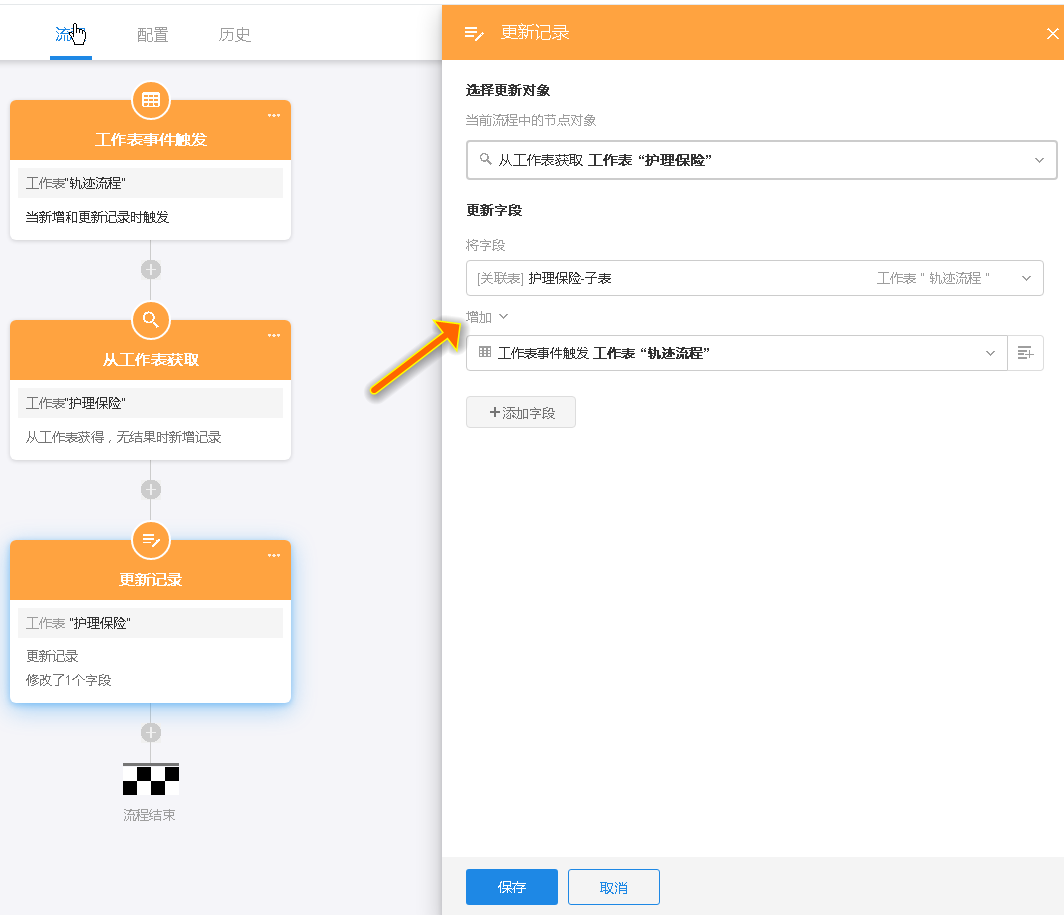Screen dimensions: 1064x915
Task: Close the 更新记录 panel
Action: click(x=1052, y=33)
